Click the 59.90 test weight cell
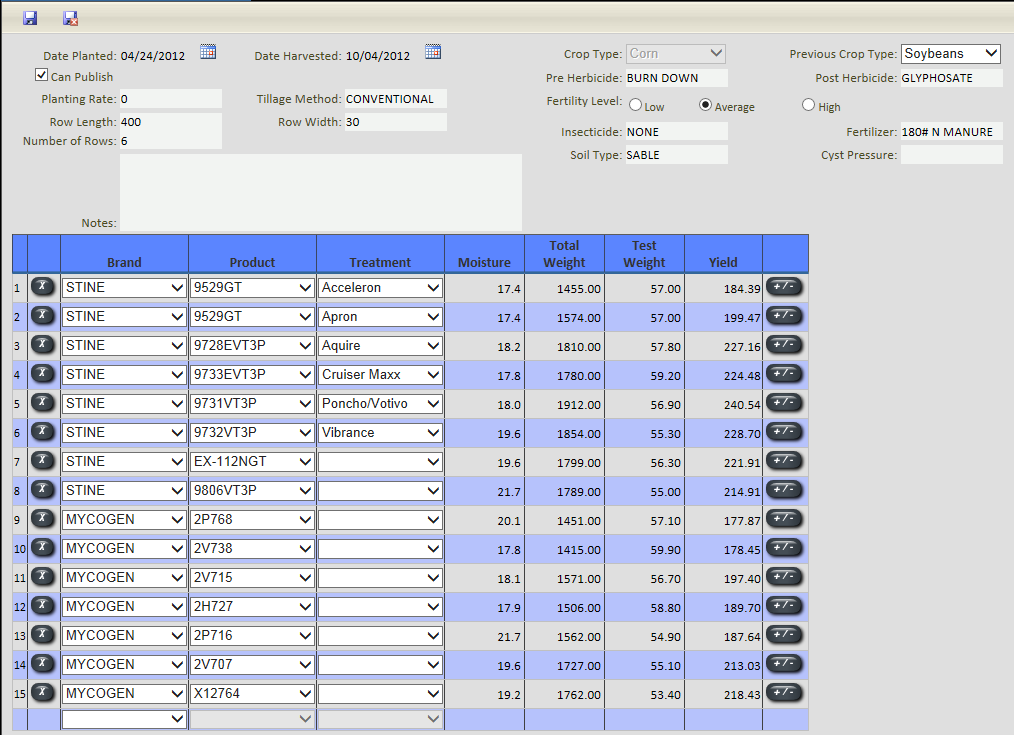1014x735 pixels. 645,549
